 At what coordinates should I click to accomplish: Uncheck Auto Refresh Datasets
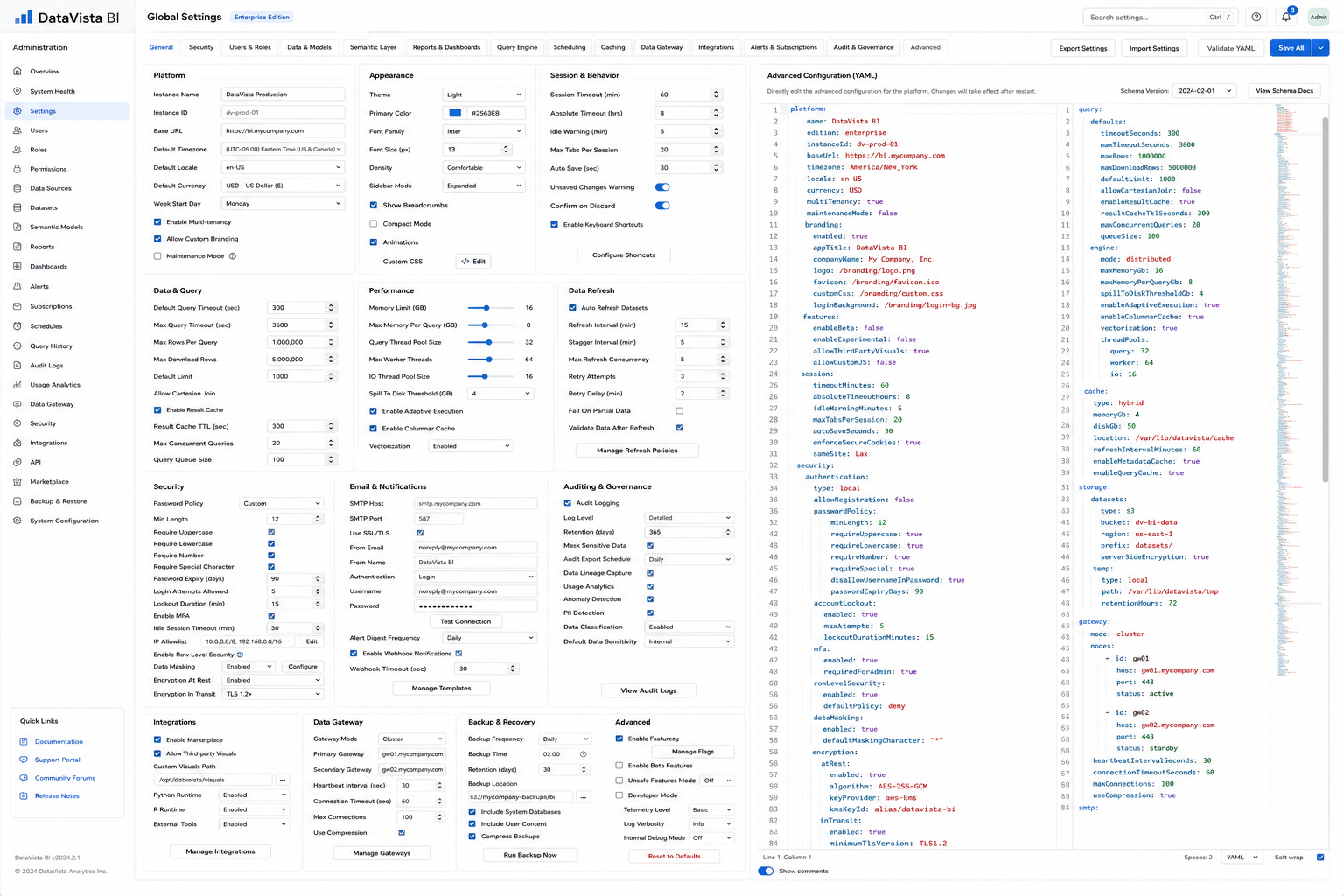point(572,308)
